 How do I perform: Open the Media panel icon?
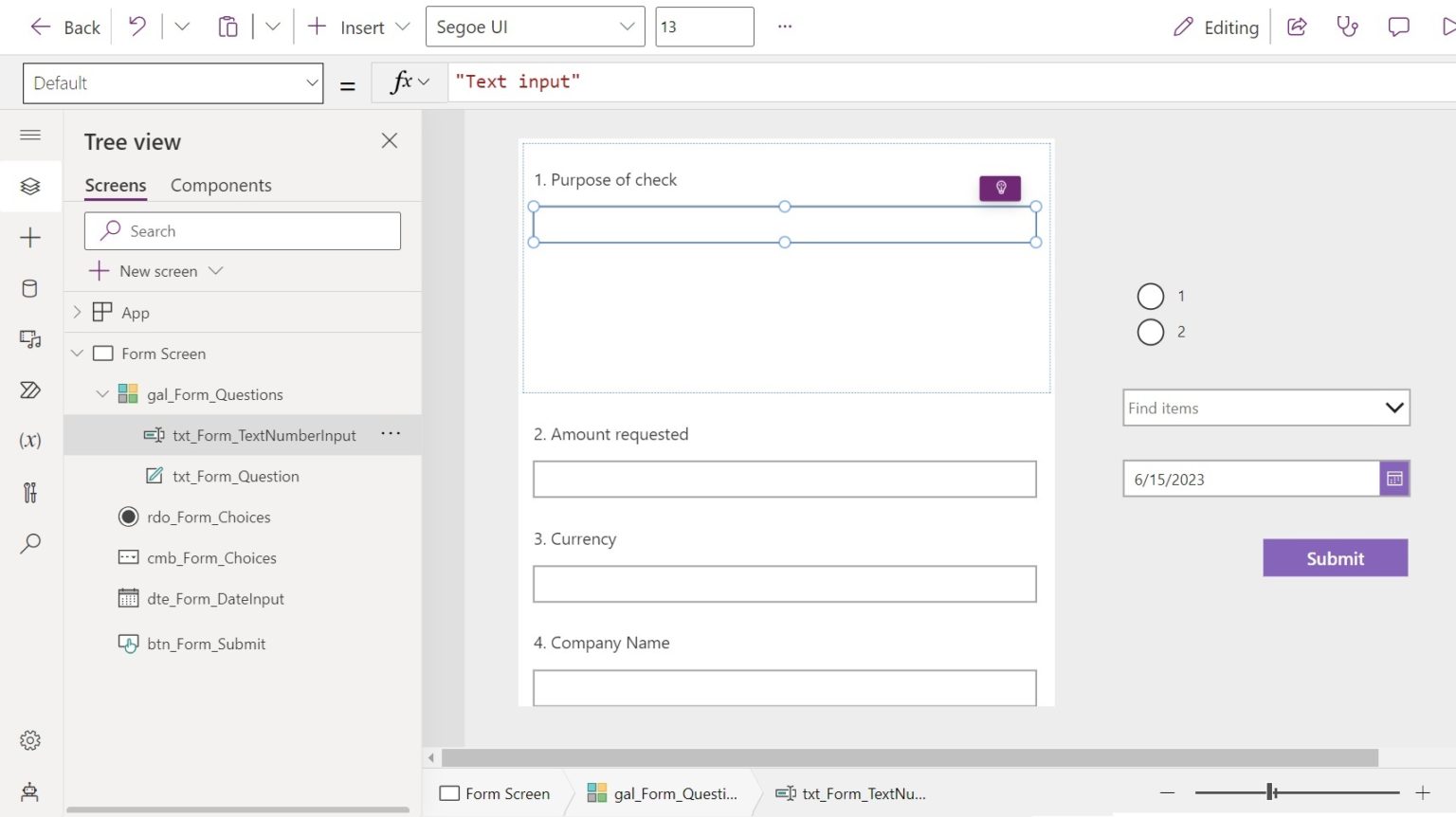tap(31, 339)
